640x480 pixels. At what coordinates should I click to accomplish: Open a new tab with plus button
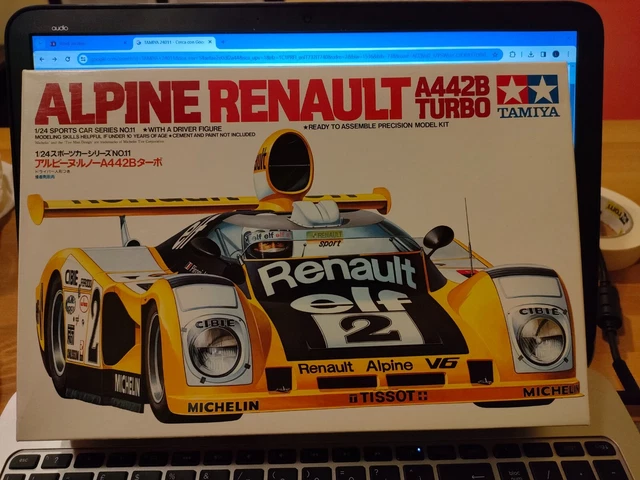[223, 42]
